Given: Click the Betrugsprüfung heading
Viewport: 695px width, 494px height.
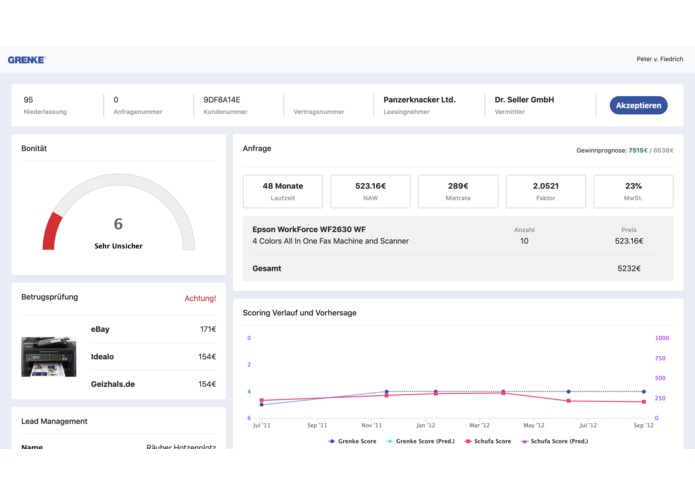Looking at the screenshot, I should point(50,297).
